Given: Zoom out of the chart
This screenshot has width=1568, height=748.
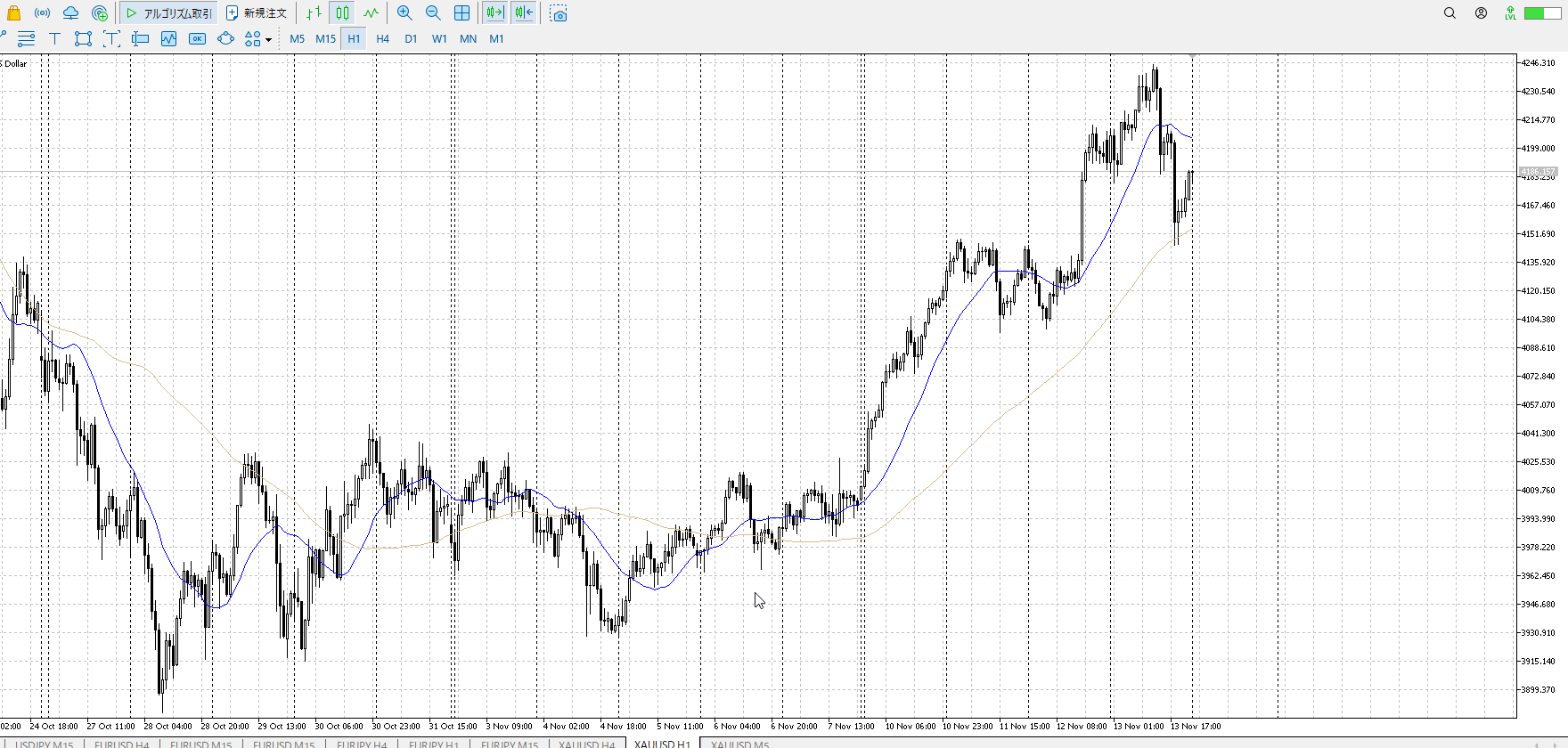Looking at the screenshot, I should click(433, 13).
